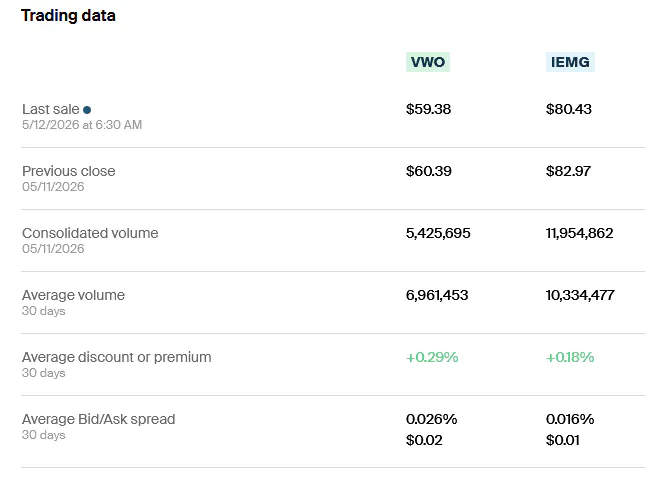Screen dimensions: 662x478
Task: Click VWO average volume 6,961,453
Action: point(437,295)
